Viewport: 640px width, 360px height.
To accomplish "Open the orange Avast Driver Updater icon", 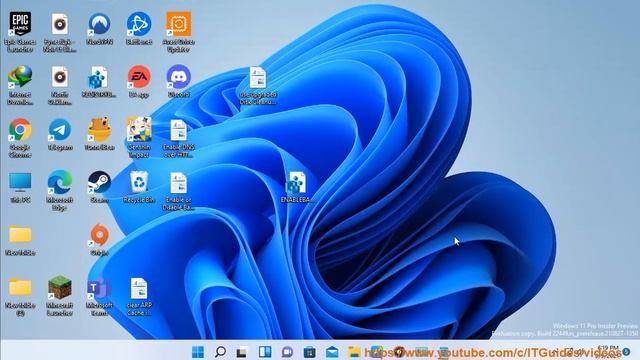I will coord(178,32).
